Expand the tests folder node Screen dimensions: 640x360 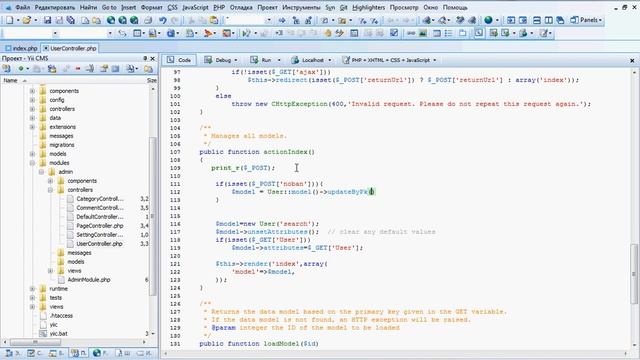pos(32,298)
